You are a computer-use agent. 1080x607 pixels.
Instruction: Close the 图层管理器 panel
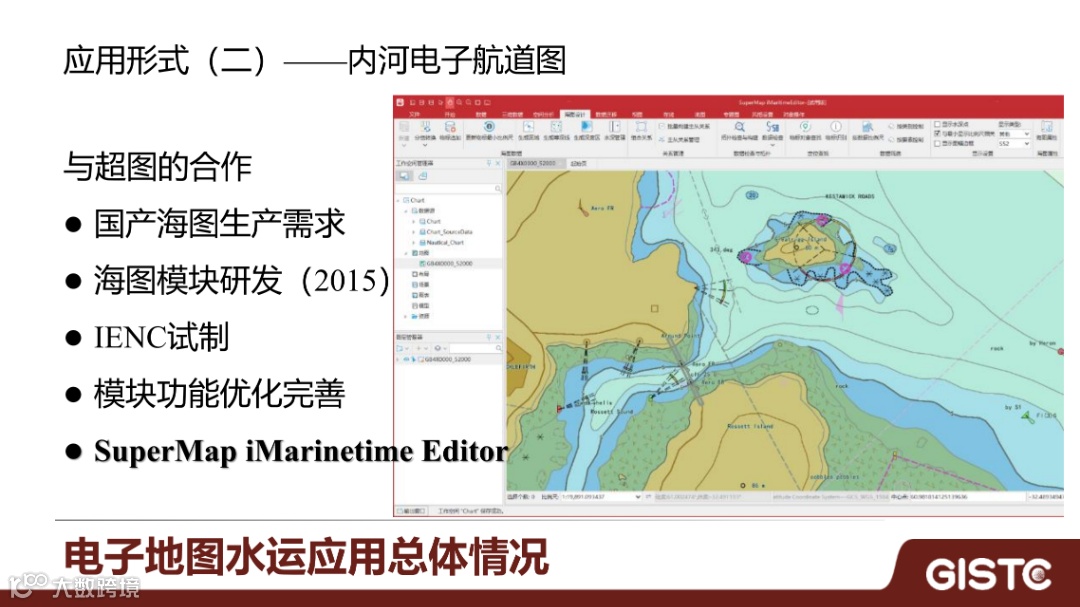[x=498, y=337]
